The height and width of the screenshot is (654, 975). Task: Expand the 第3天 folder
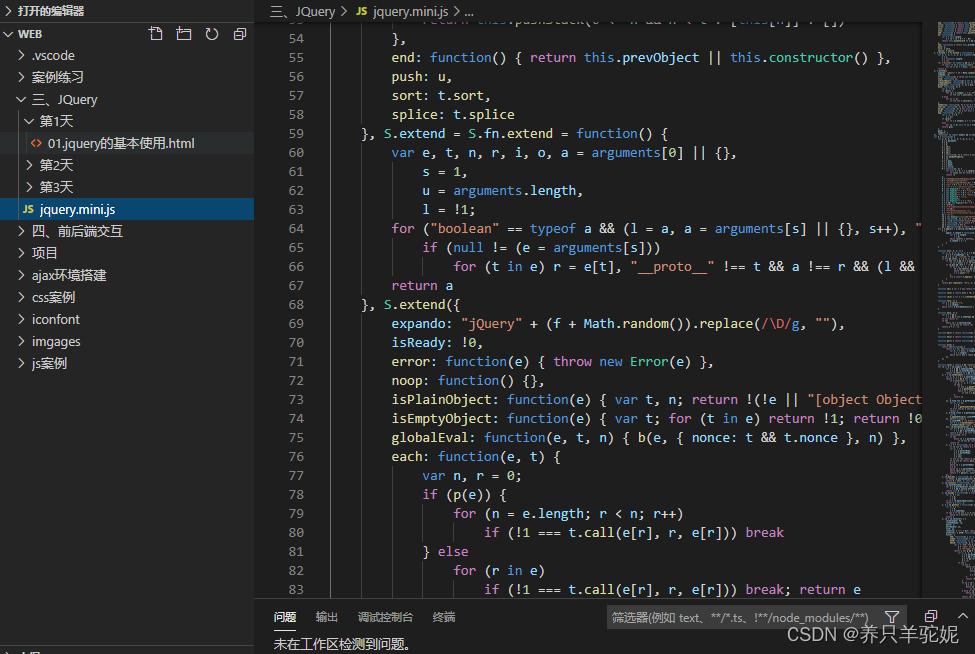tap(29, 187)
